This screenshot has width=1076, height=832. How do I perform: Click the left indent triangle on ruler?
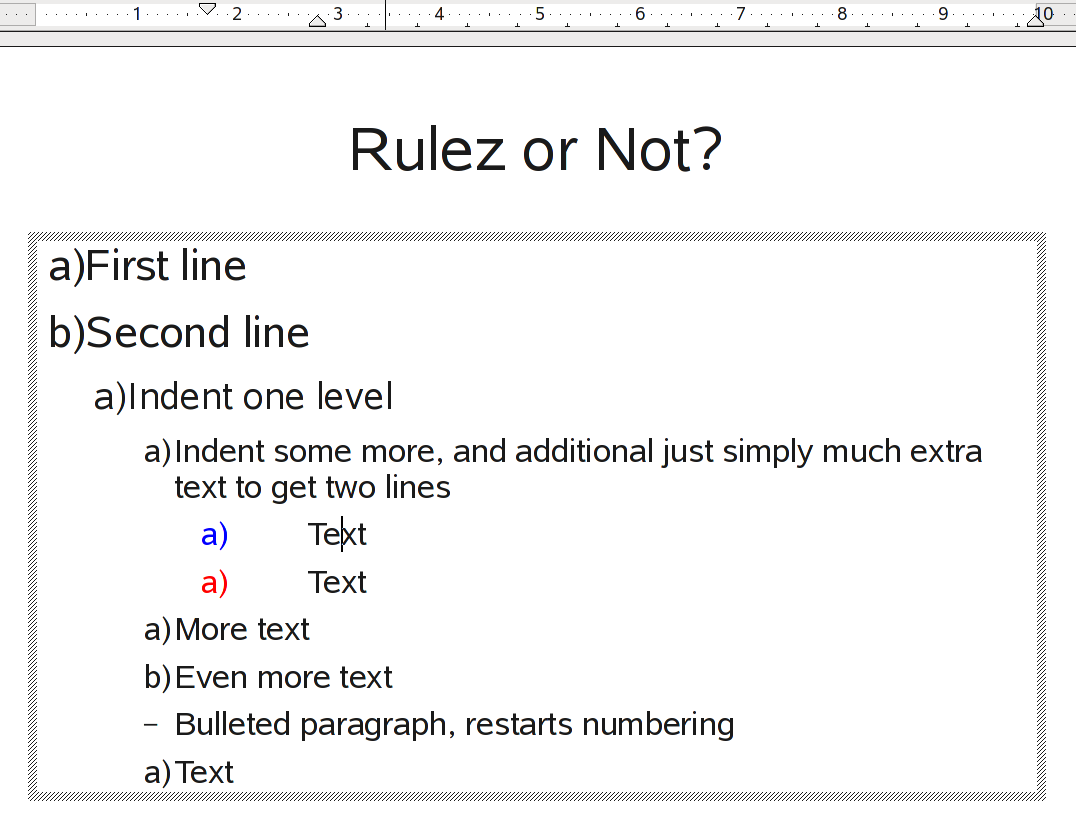click(318, 21)
